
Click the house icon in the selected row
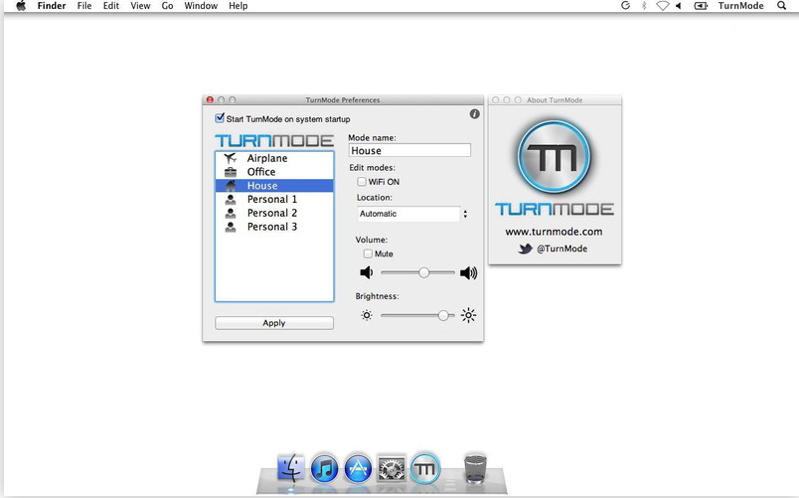click(230, 186)
